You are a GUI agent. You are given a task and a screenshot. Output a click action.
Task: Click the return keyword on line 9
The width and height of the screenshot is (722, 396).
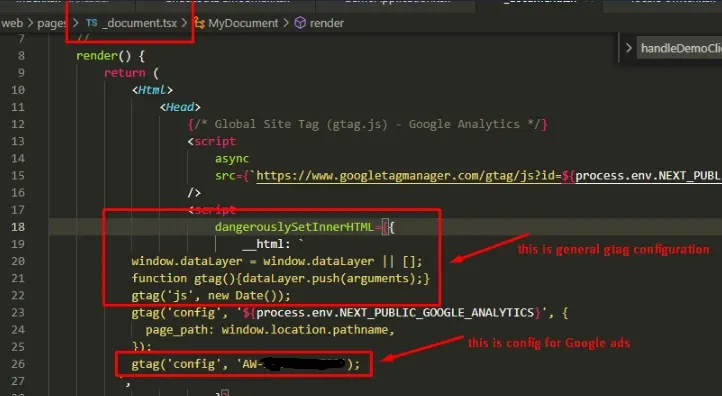(124, 73)
